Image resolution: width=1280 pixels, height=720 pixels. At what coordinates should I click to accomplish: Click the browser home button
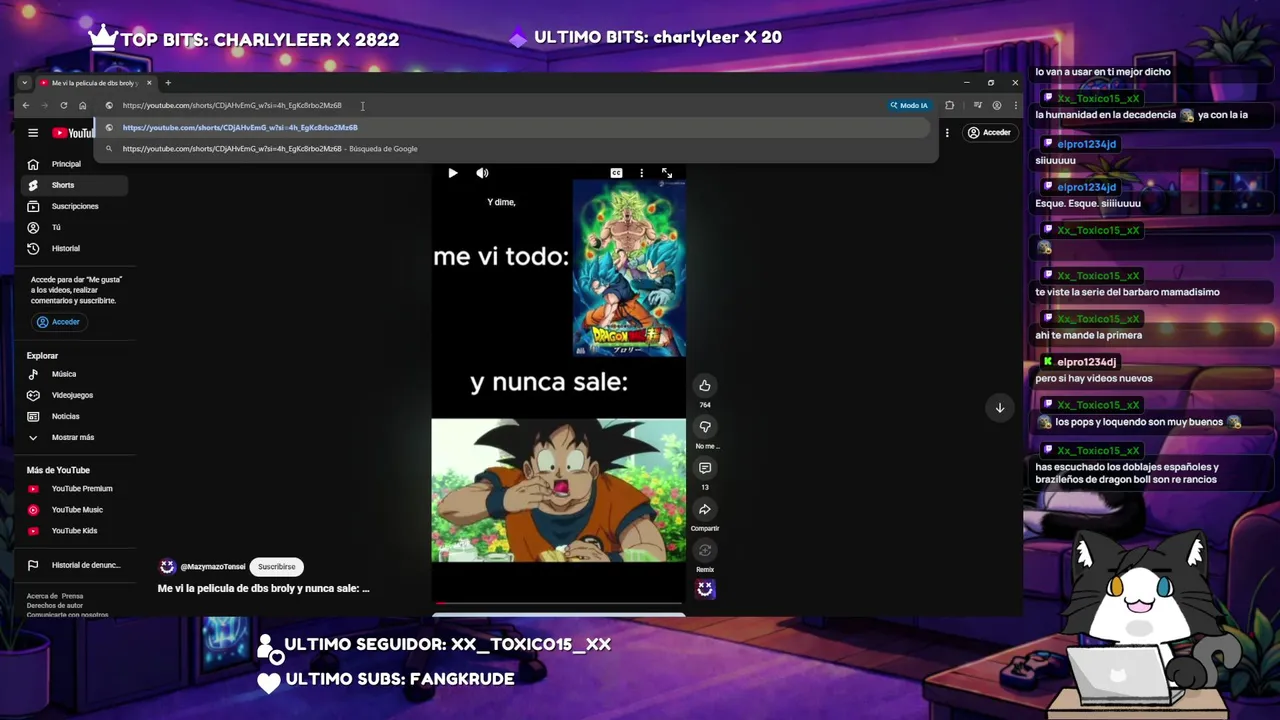(x=83, y=105)
